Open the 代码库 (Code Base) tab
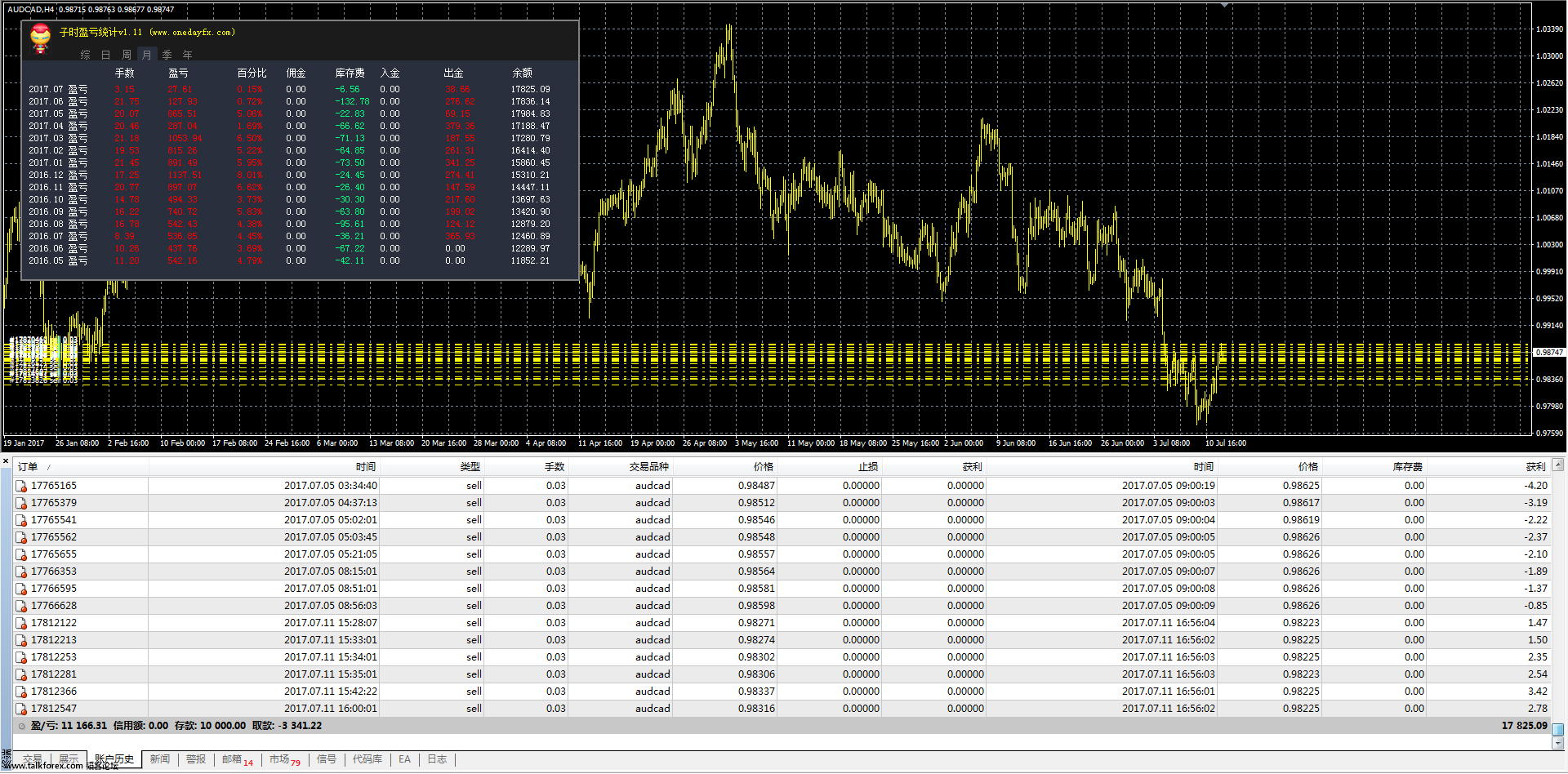 (367, 759)
